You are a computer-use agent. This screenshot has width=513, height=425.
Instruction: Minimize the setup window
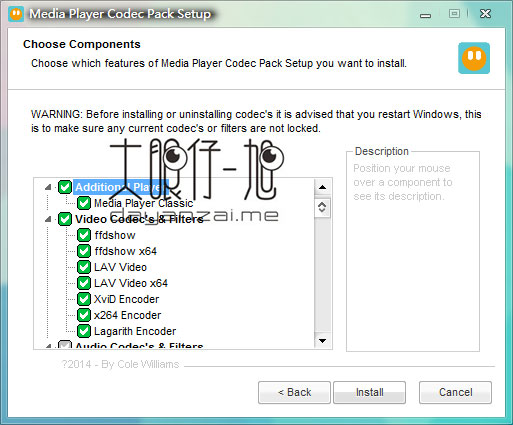pyautogui.click(x=425, y=15)
